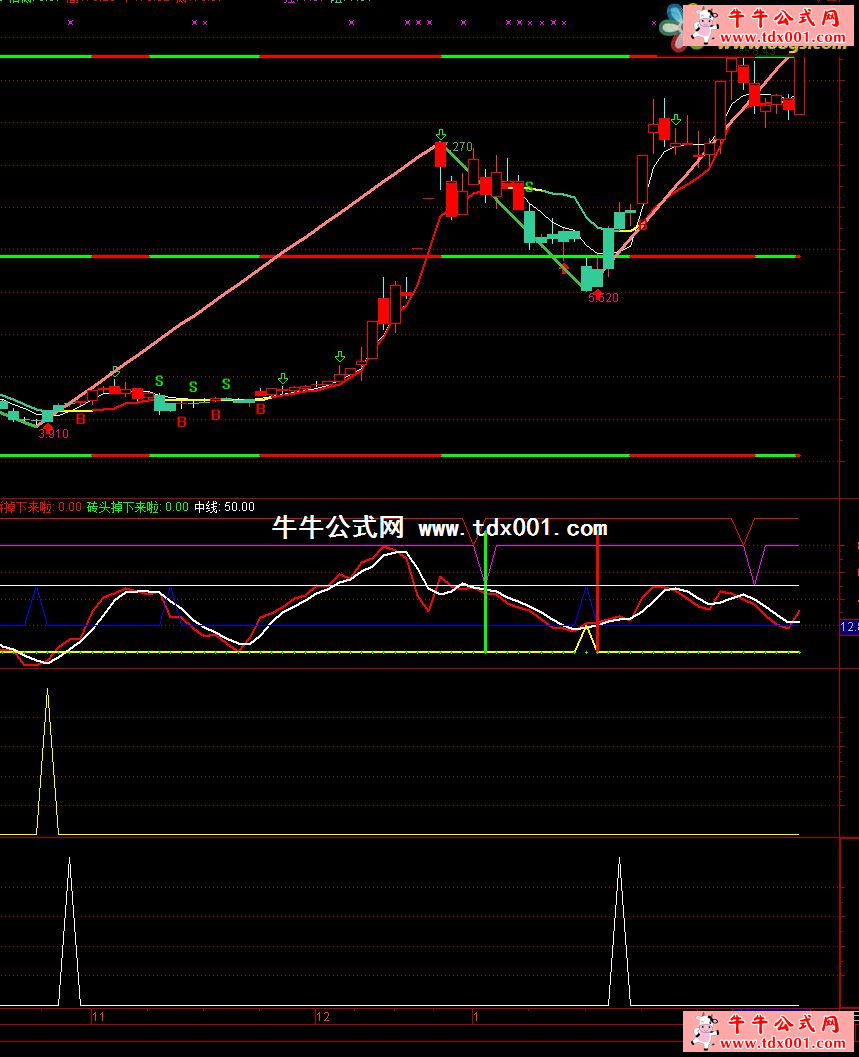The width and height of the screenshot is (859, 1057).
Task: Click the first green S sell marker
Action: point(159,381)
